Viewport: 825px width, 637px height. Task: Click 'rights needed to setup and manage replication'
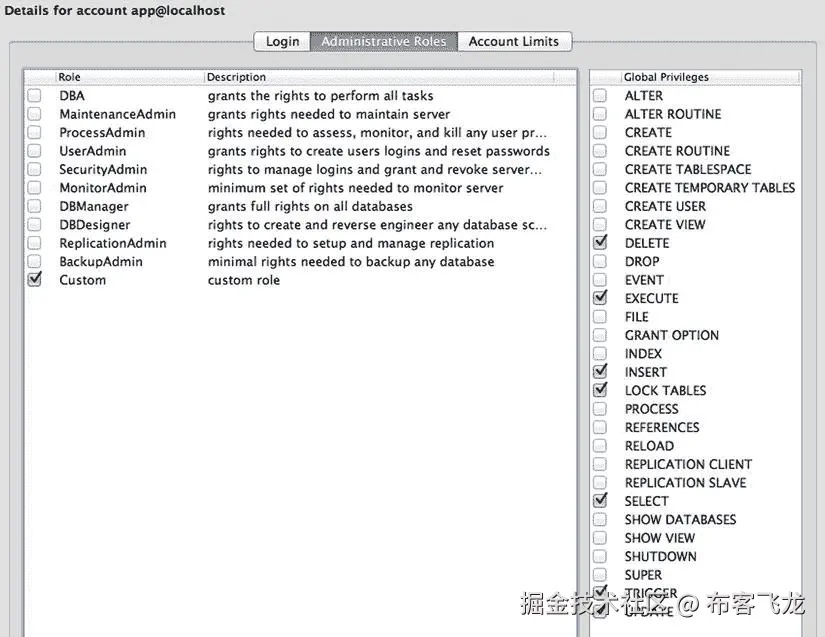pos(351,243)
